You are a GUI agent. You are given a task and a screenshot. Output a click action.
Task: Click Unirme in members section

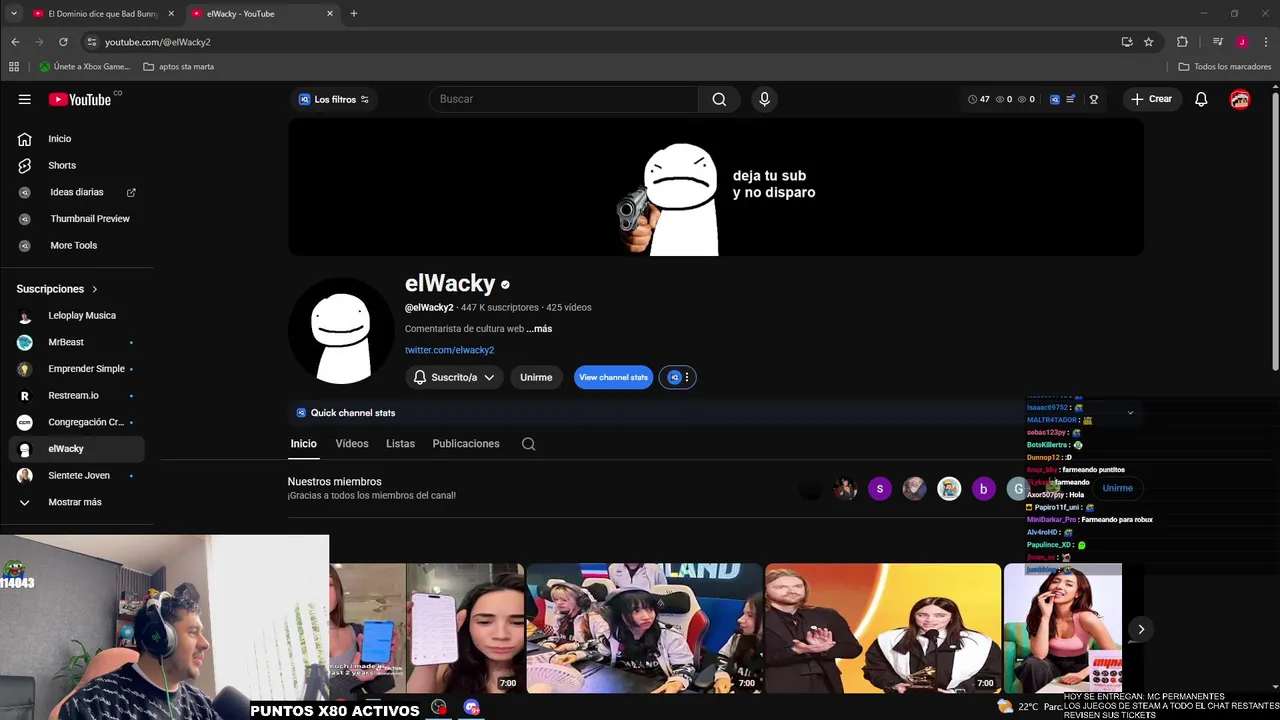pos(1117,488)
